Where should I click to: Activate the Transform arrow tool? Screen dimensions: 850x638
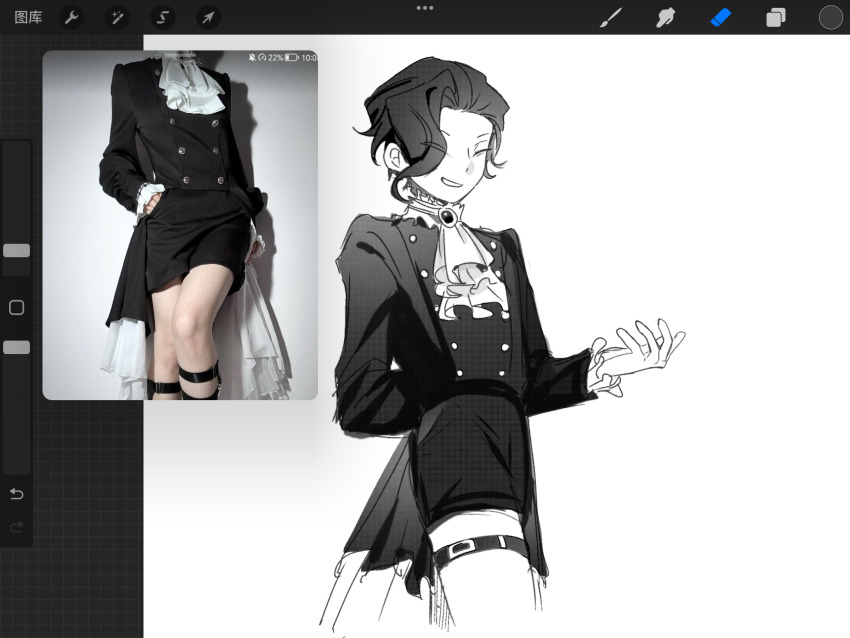[208, 17]
